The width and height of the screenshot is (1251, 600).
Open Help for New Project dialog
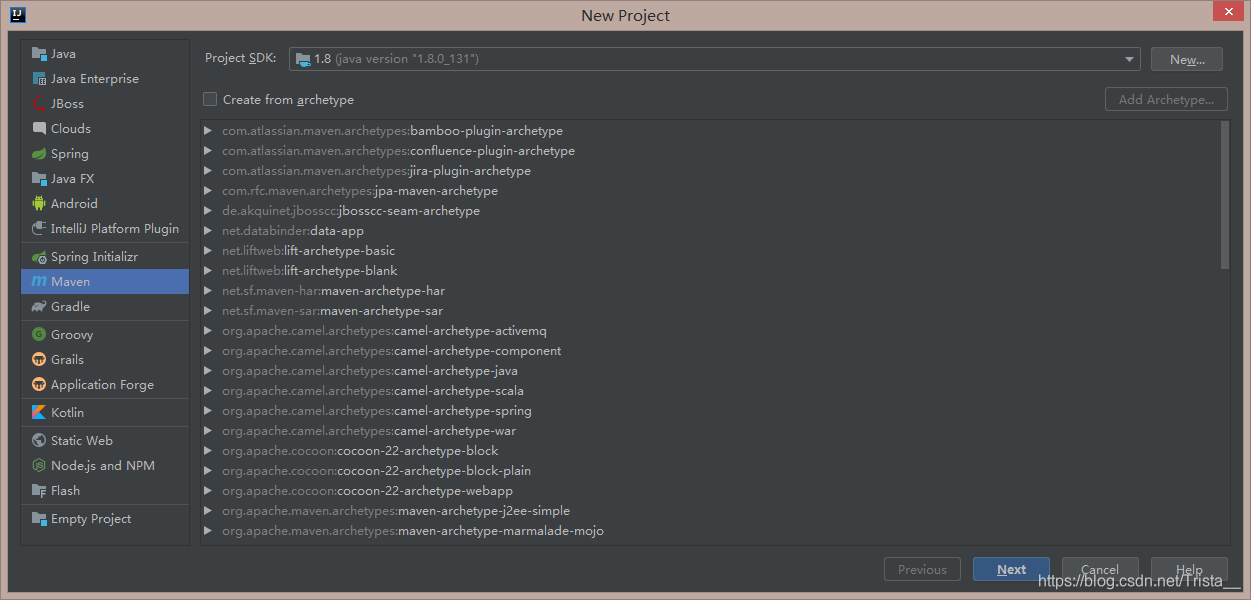pyautogui.click(x=1189, y=569)
